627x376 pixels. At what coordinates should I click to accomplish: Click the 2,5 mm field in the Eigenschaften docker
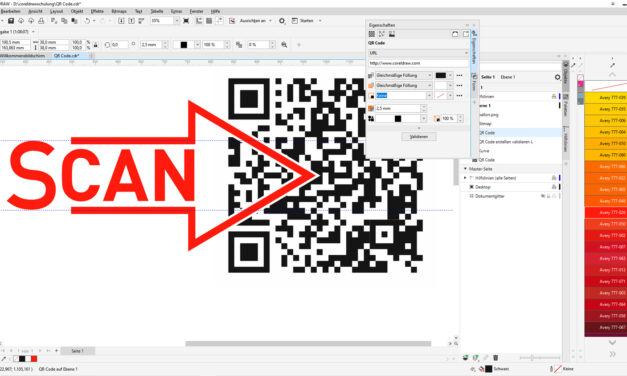(398, 108)
